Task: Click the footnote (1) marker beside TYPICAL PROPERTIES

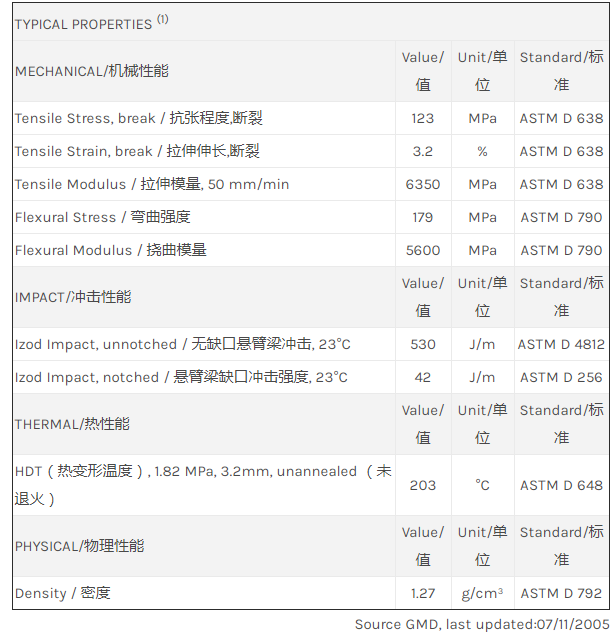Action: [163, 18]
